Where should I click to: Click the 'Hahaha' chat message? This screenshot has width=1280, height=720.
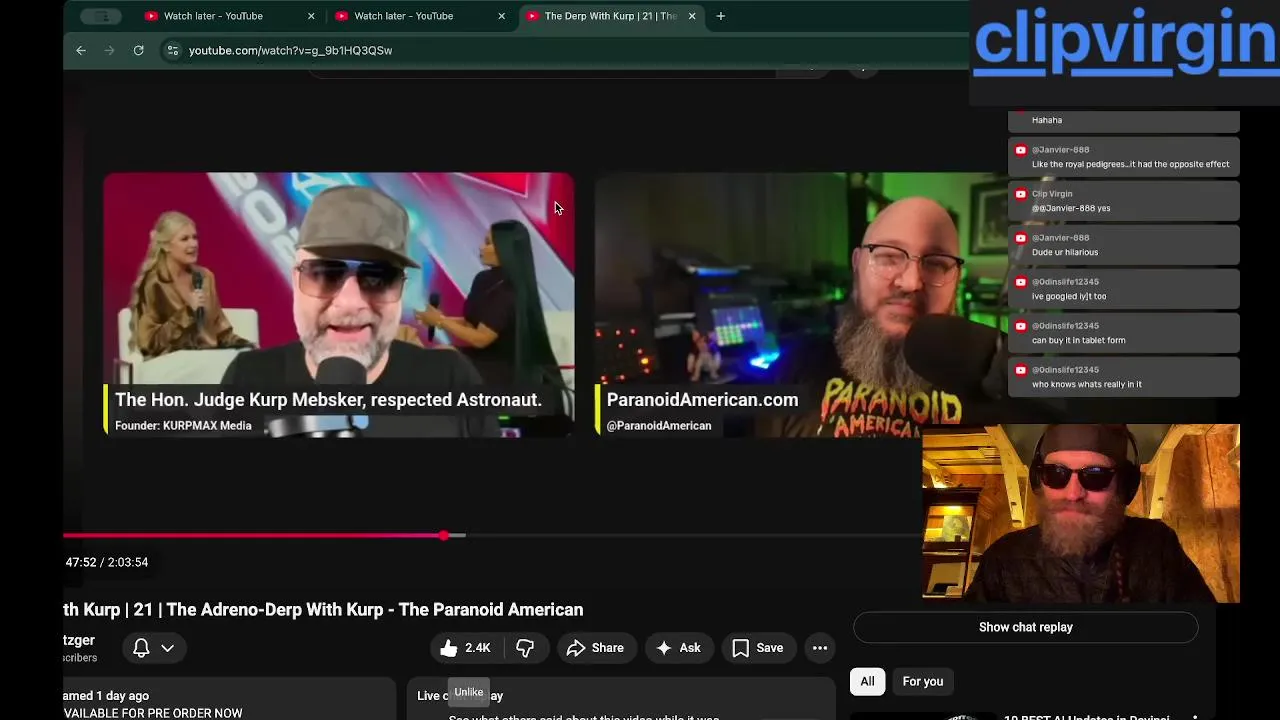1124,120
